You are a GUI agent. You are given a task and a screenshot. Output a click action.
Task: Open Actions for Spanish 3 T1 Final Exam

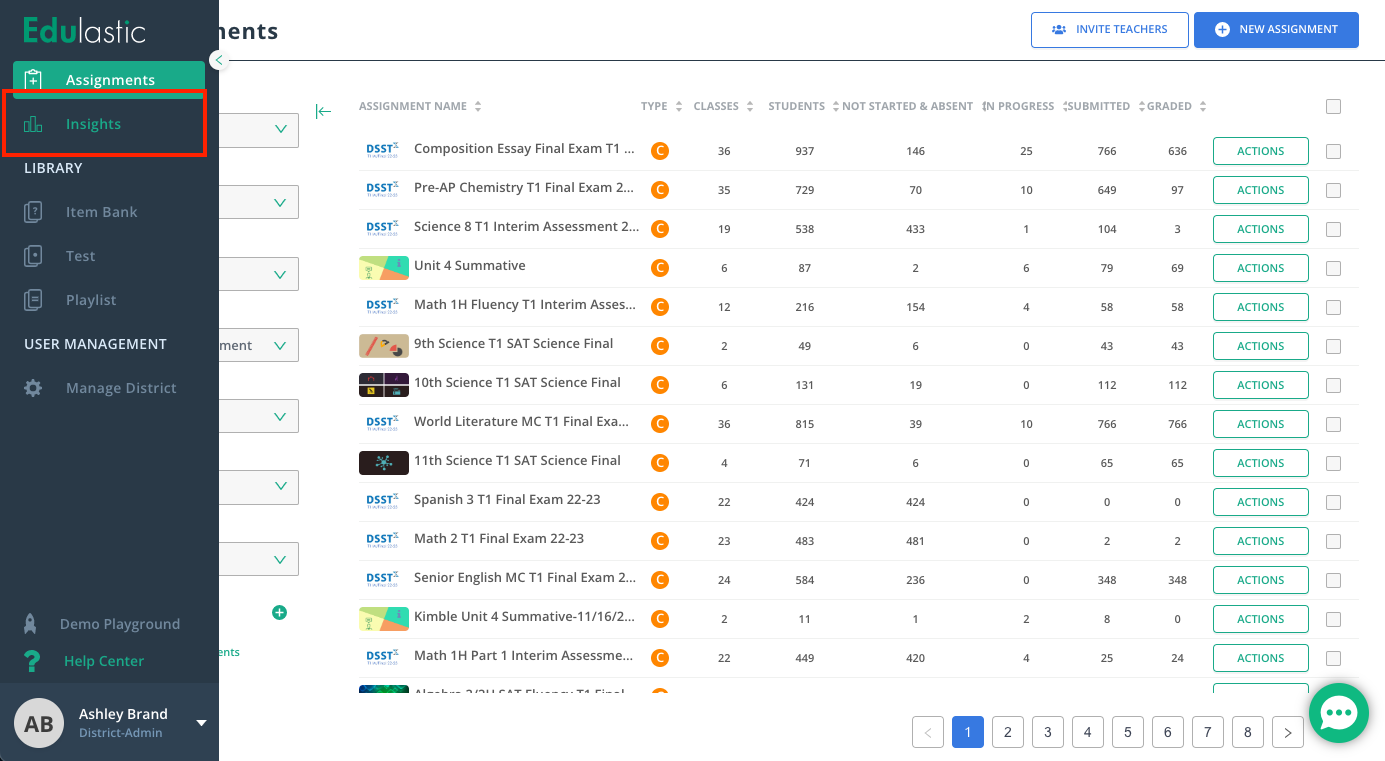click(x=1260, y=502)
